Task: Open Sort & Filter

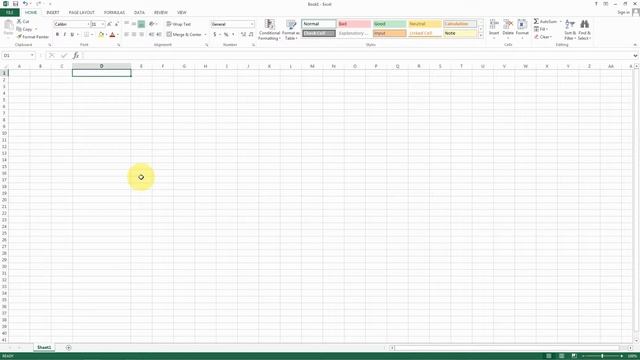Action: 570,29
